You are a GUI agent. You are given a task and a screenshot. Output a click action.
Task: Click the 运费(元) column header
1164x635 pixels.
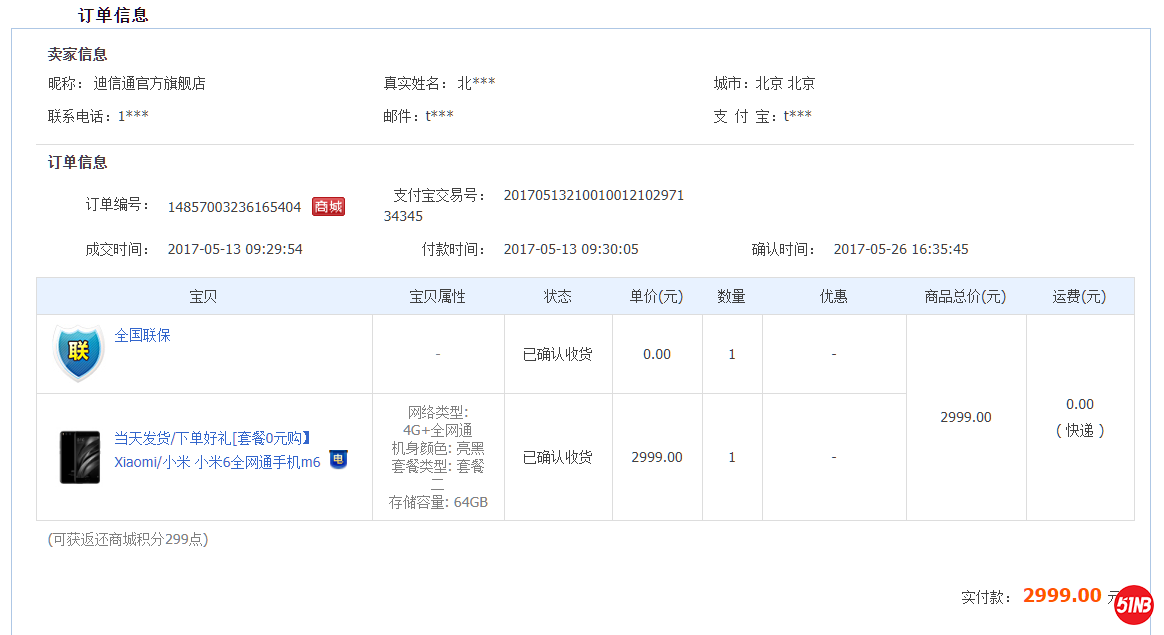tap(1079, 296)
